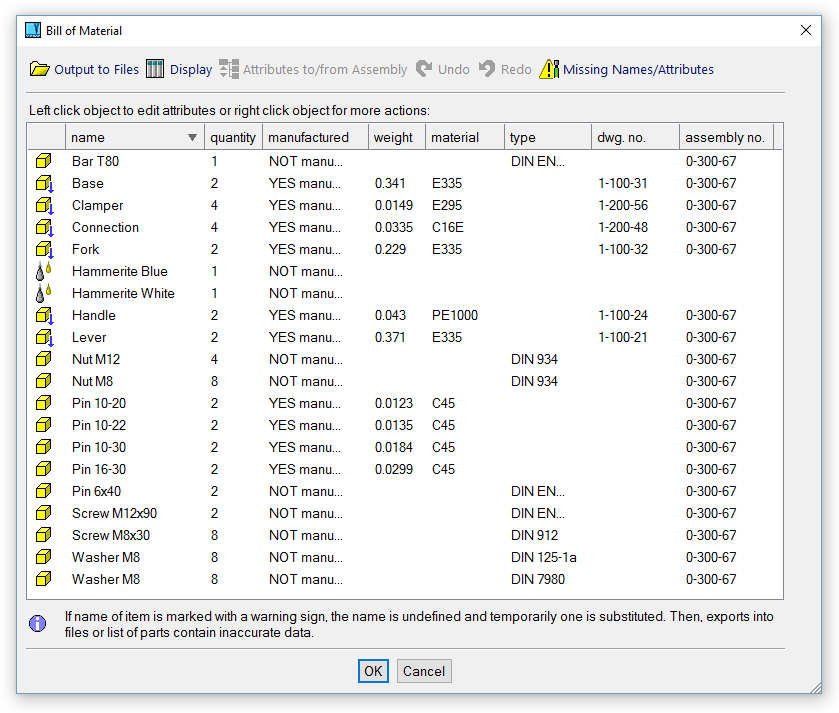Click the Missing Names/Attributes warning icon
This screenshot has height=713, width=839.
[x=549, y=69]
